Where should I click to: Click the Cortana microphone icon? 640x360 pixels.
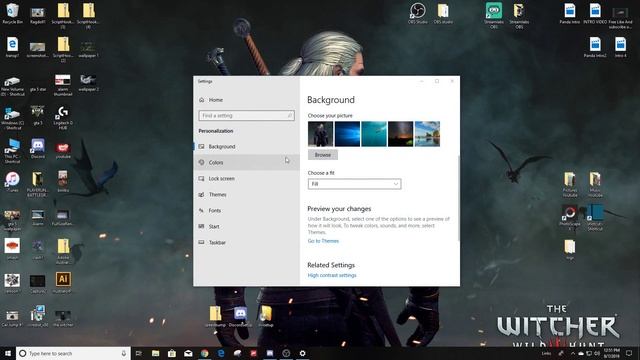click(x=124, y=353)
